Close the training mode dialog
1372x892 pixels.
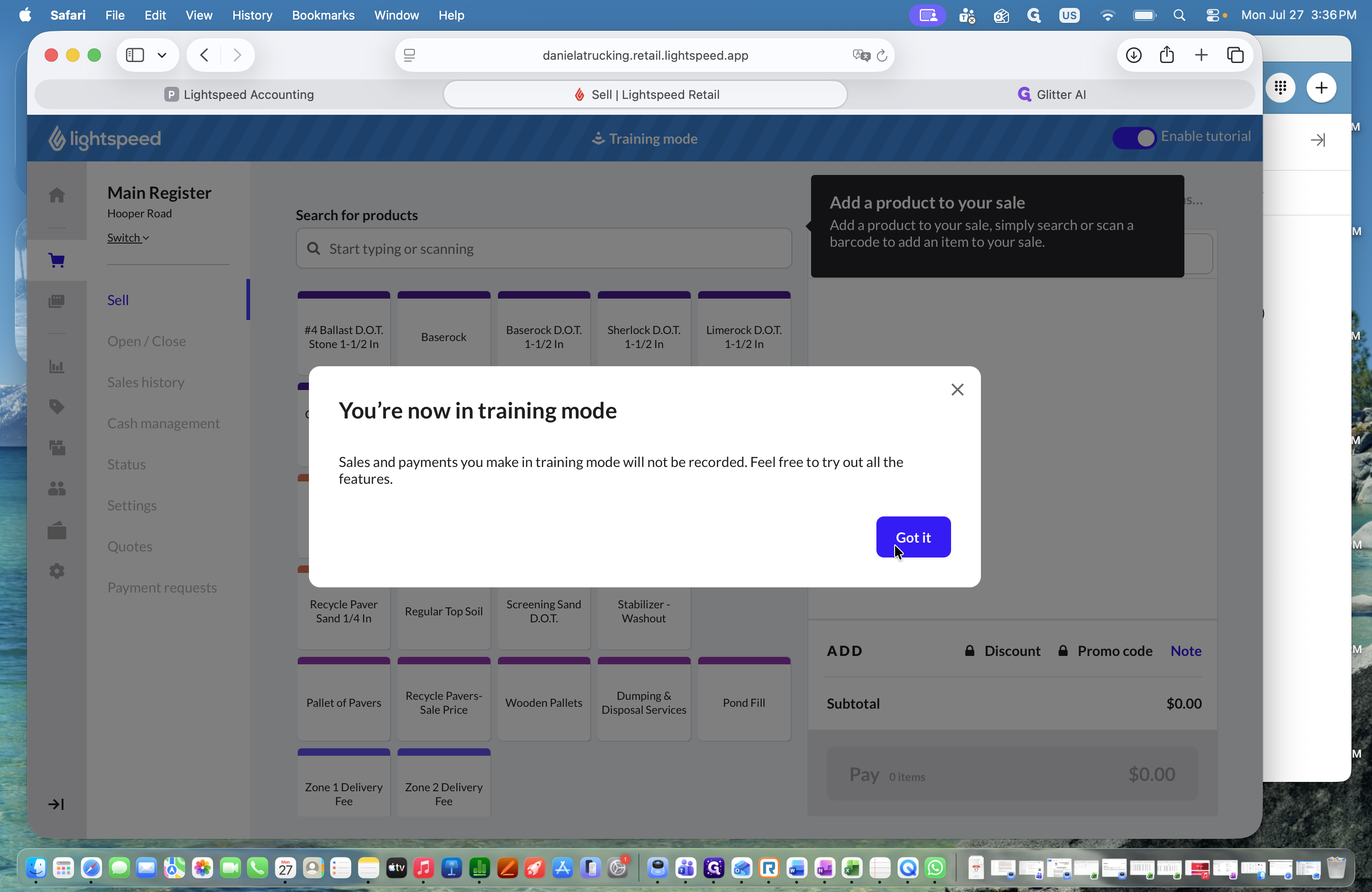[958, 390]
